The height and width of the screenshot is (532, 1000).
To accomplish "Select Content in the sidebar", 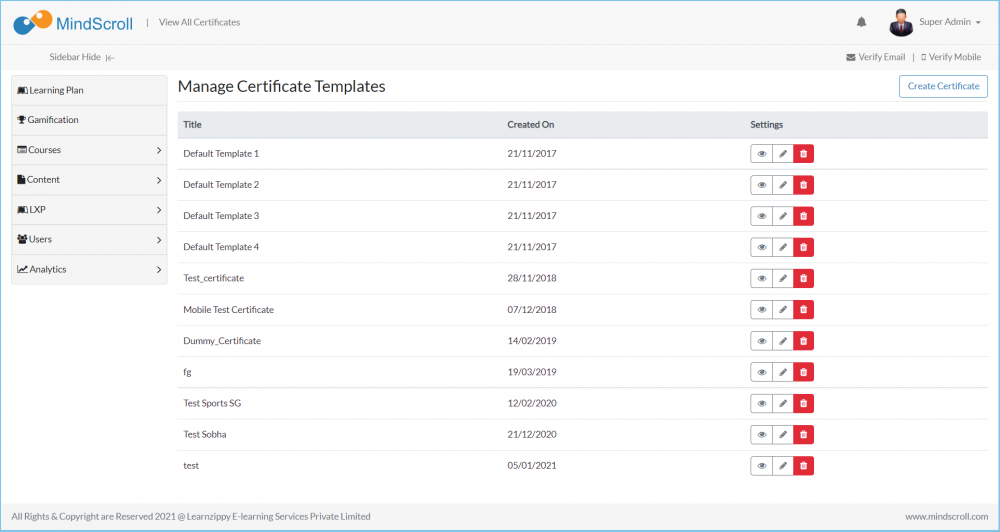I will [89, 180].
